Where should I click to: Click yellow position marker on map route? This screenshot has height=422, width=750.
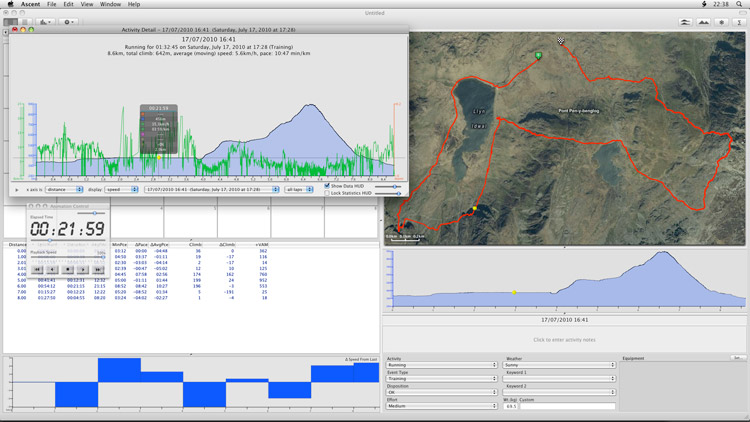coord(474,208)
